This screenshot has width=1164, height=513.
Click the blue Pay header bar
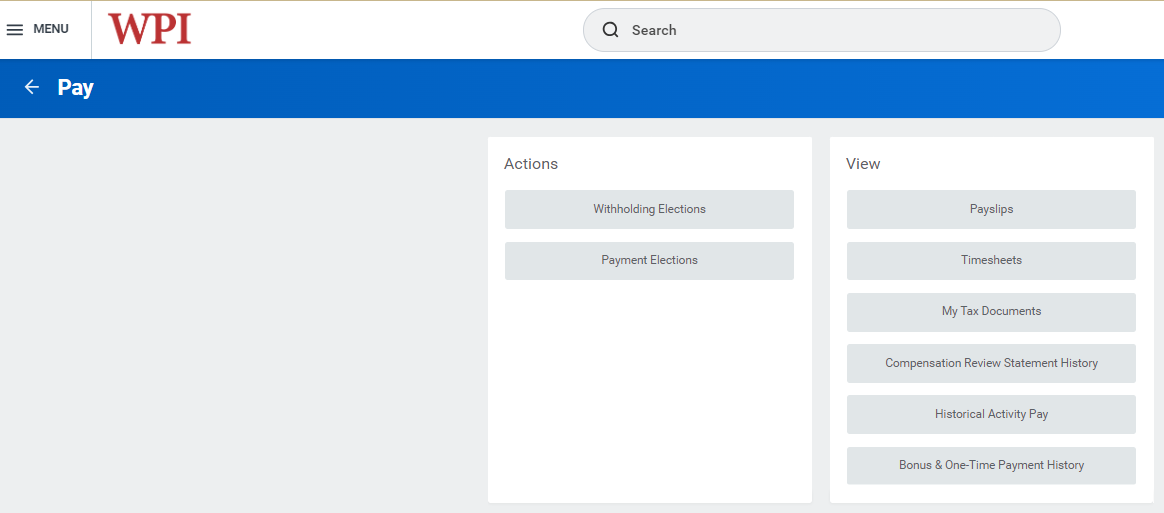pos(600,88)
